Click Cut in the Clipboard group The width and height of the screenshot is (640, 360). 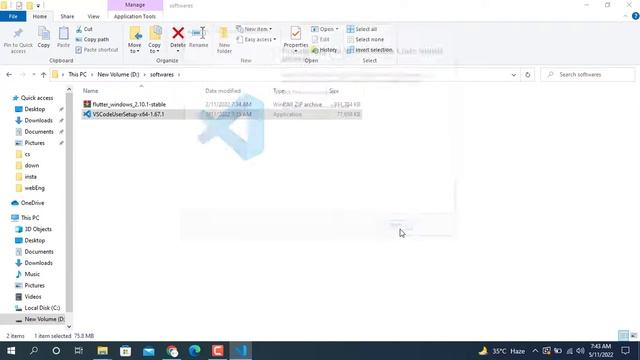click(x=84, y=29)
